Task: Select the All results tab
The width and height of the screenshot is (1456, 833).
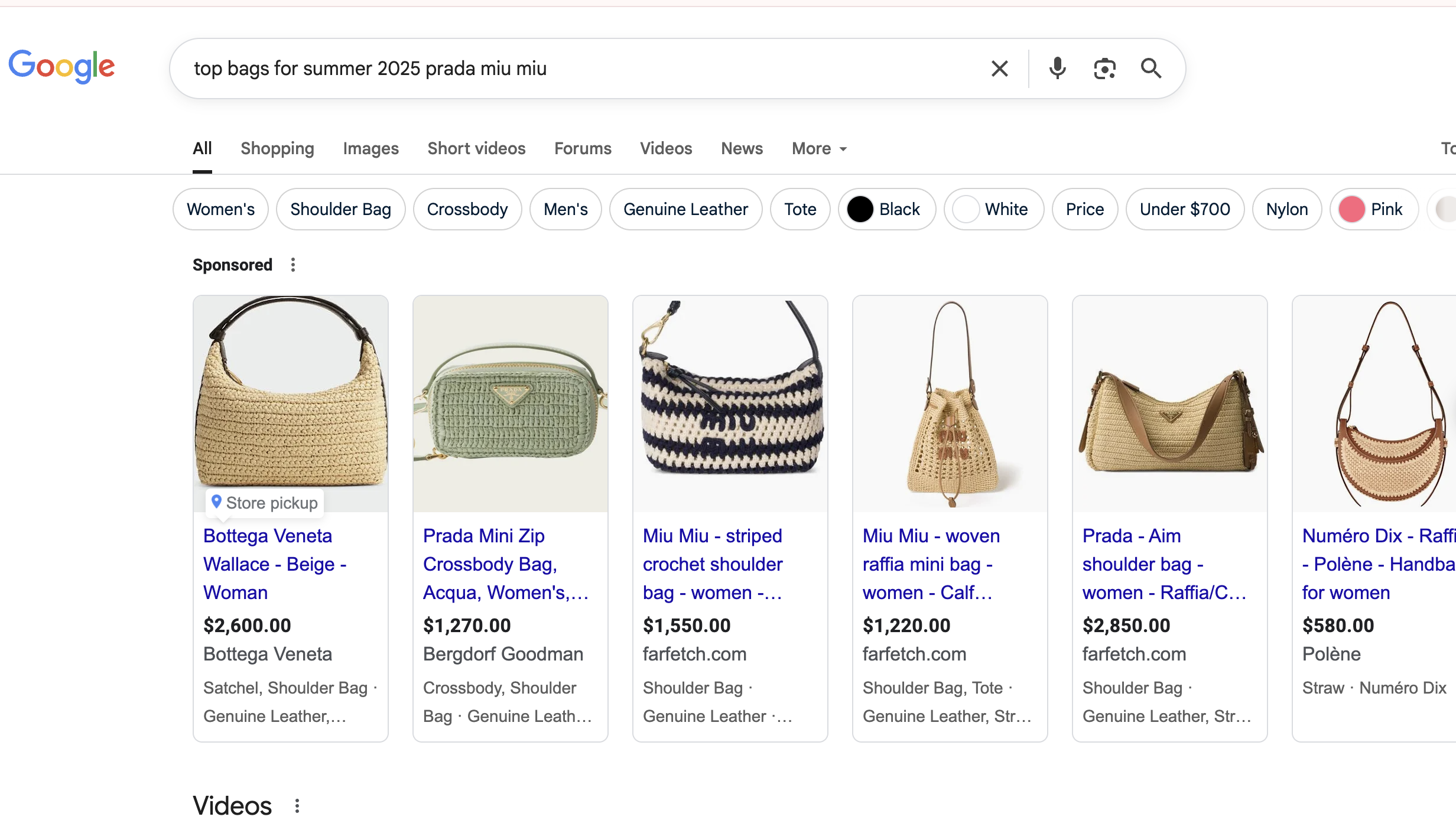Action: (x=202, y=148)
